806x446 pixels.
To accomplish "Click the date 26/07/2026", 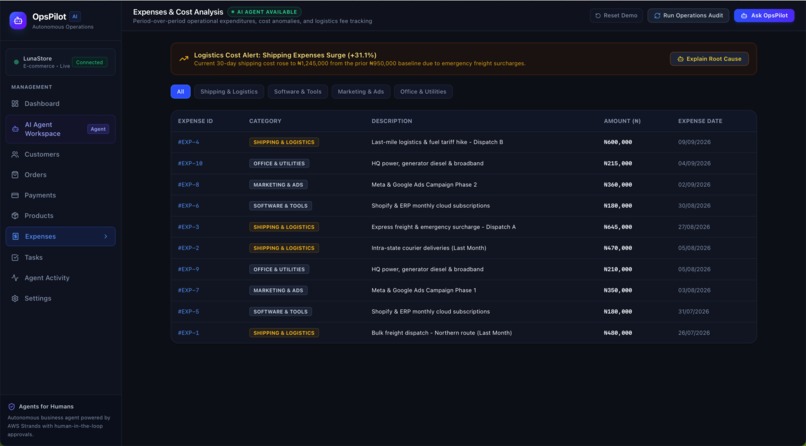I will 693,333.
